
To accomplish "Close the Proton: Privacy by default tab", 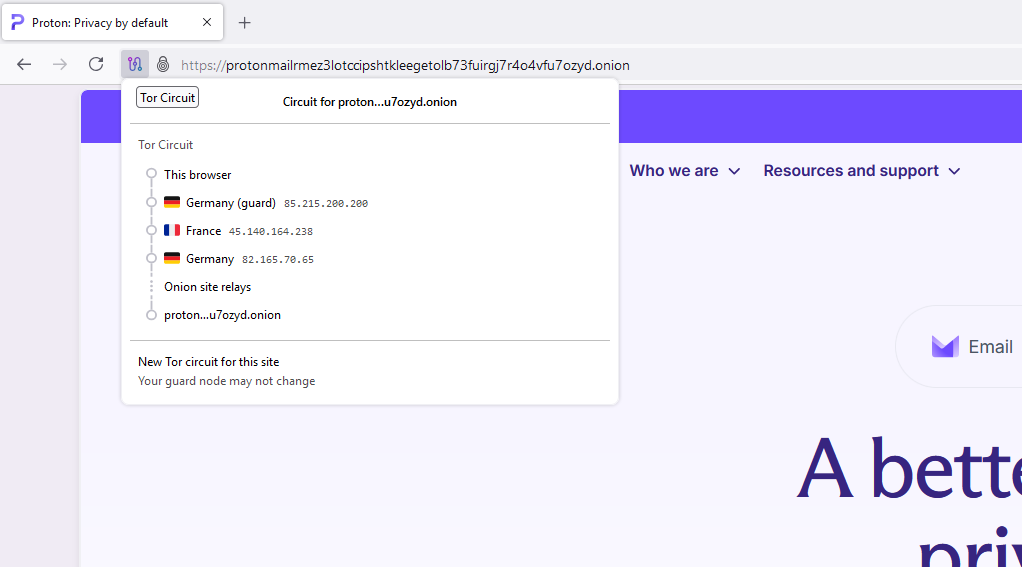I will pyautogui.click(x=207, y=22).
